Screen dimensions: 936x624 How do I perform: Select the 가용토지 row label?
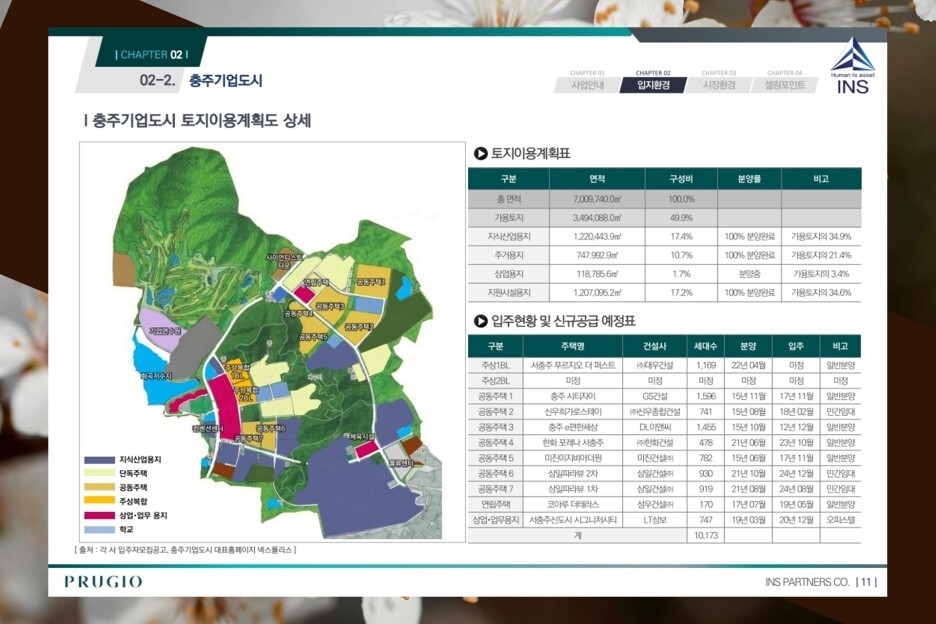(509, 218)
